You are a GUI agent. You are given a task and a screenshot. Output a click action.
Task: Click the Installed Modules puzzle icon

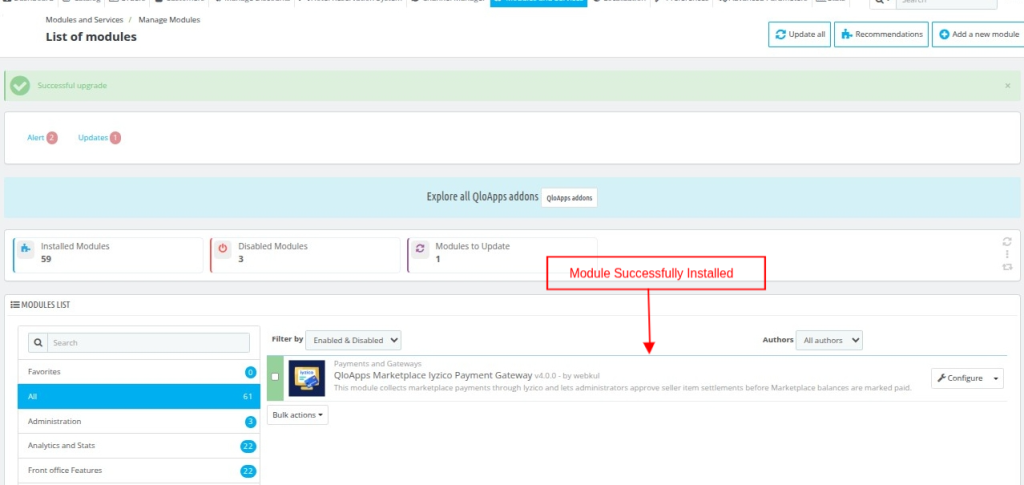(x=25, y=248)
